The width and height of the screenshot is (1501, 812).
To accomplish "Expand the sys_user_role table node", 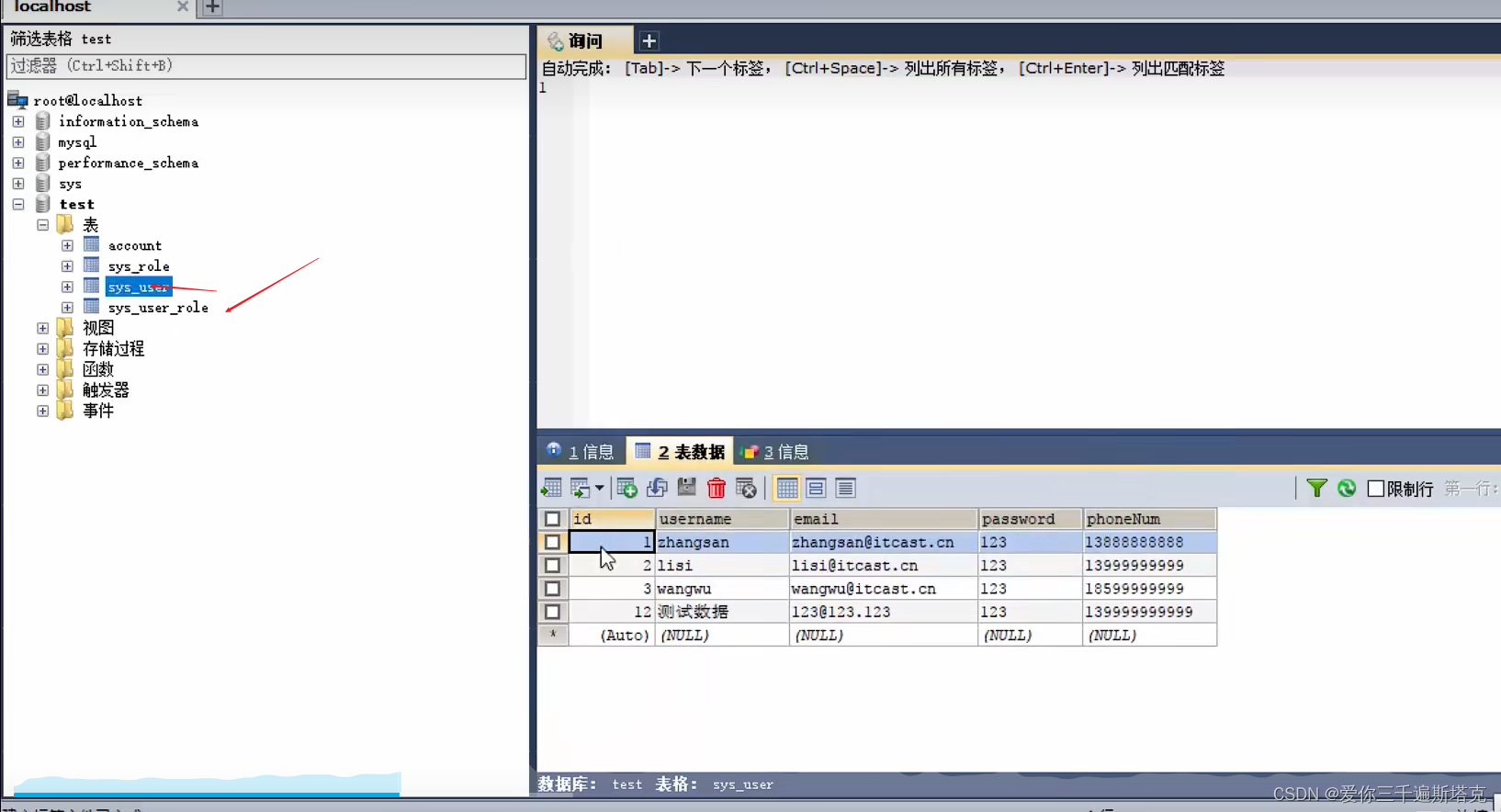I will pos(67,308).
